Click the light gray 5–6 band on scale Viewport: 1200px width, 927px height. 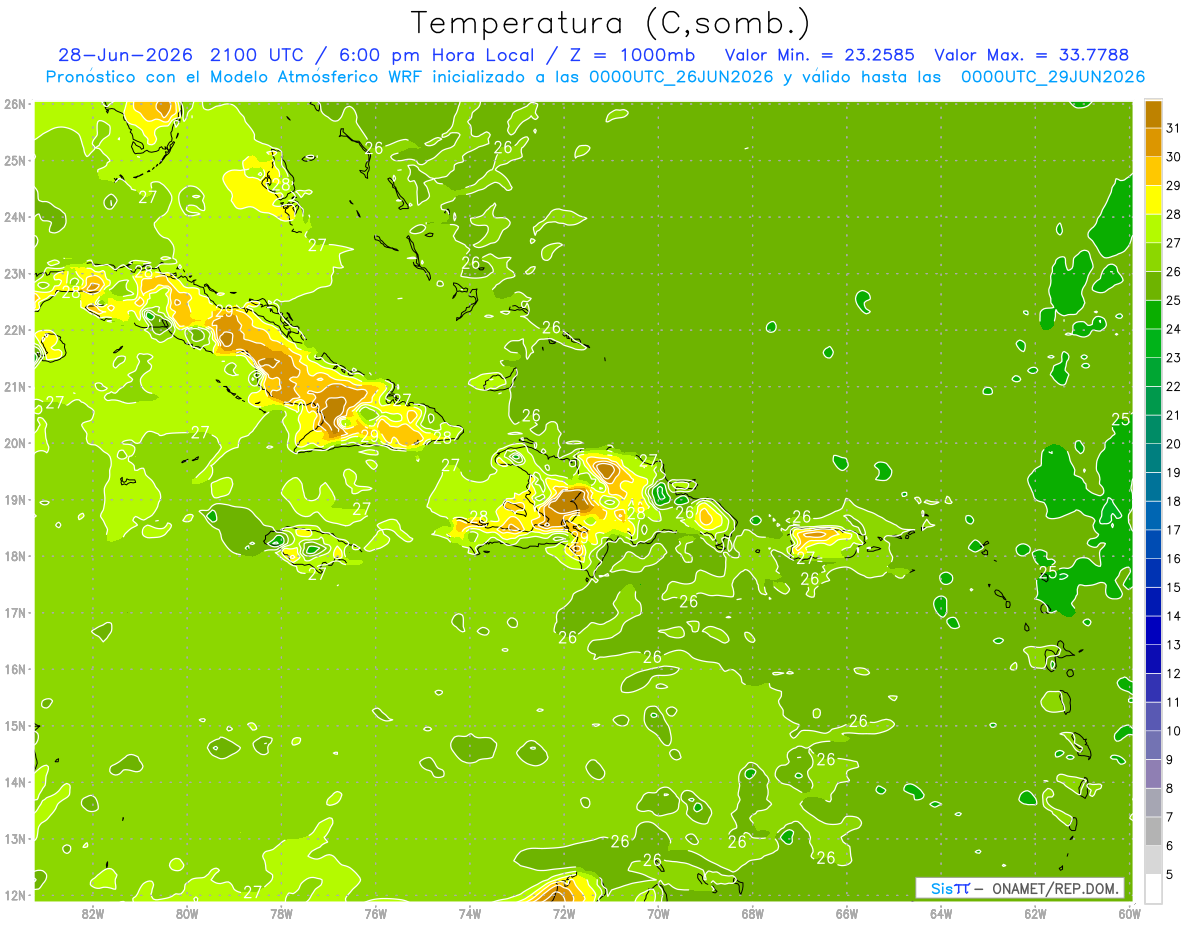[x=1153, y=860]
